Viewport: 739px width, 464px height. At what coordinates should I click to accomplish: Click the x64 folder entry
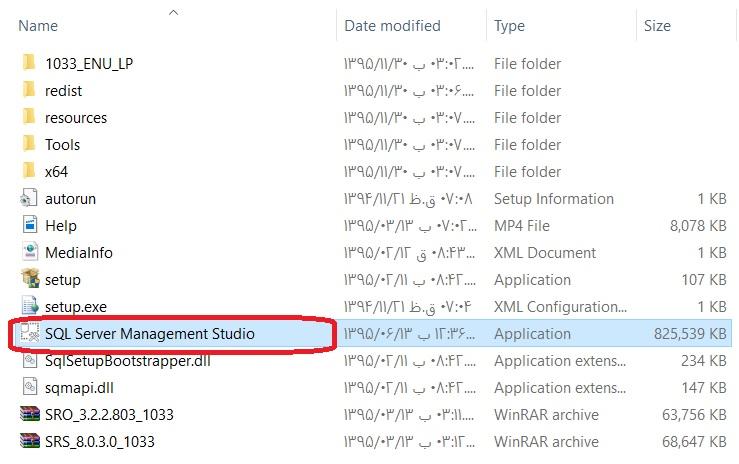click(x=56, y=172)
